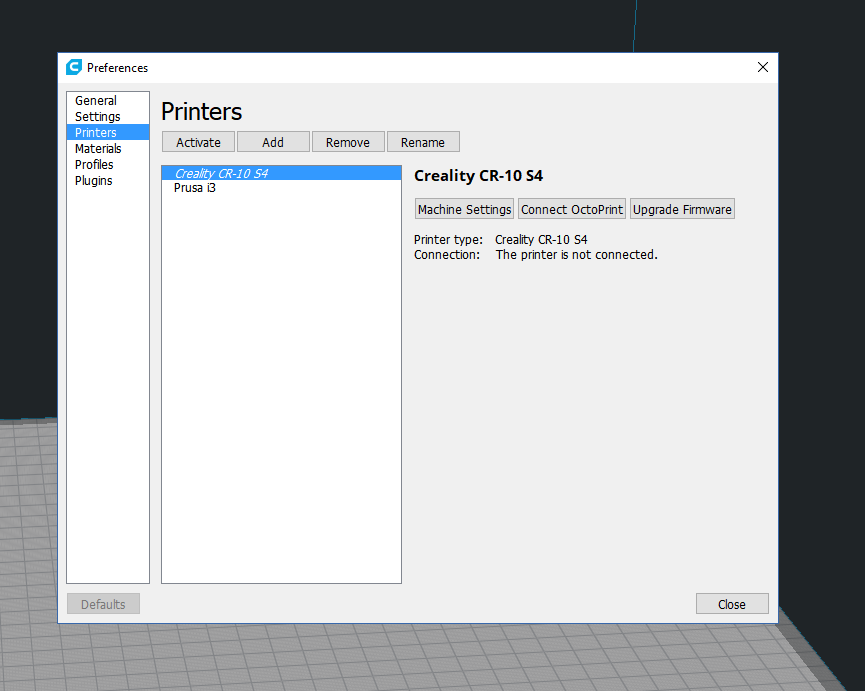Remove the selected printer
This screenshot has height=691, width=865.
coord(348,142)
